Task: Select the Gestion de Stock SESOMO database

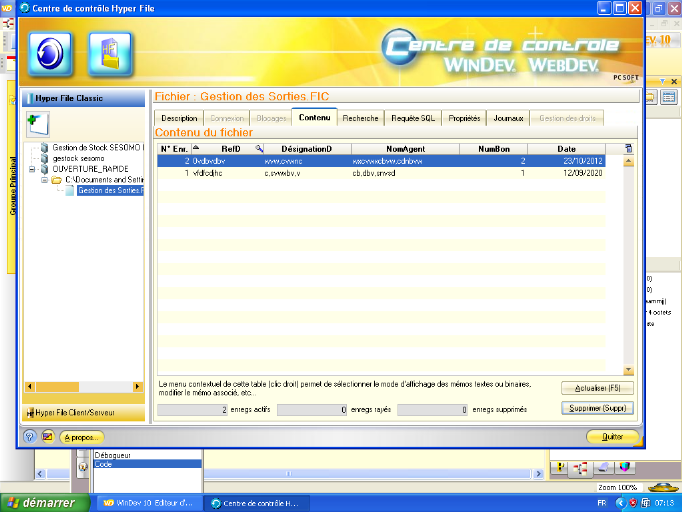Action: (x=98, y=147)
